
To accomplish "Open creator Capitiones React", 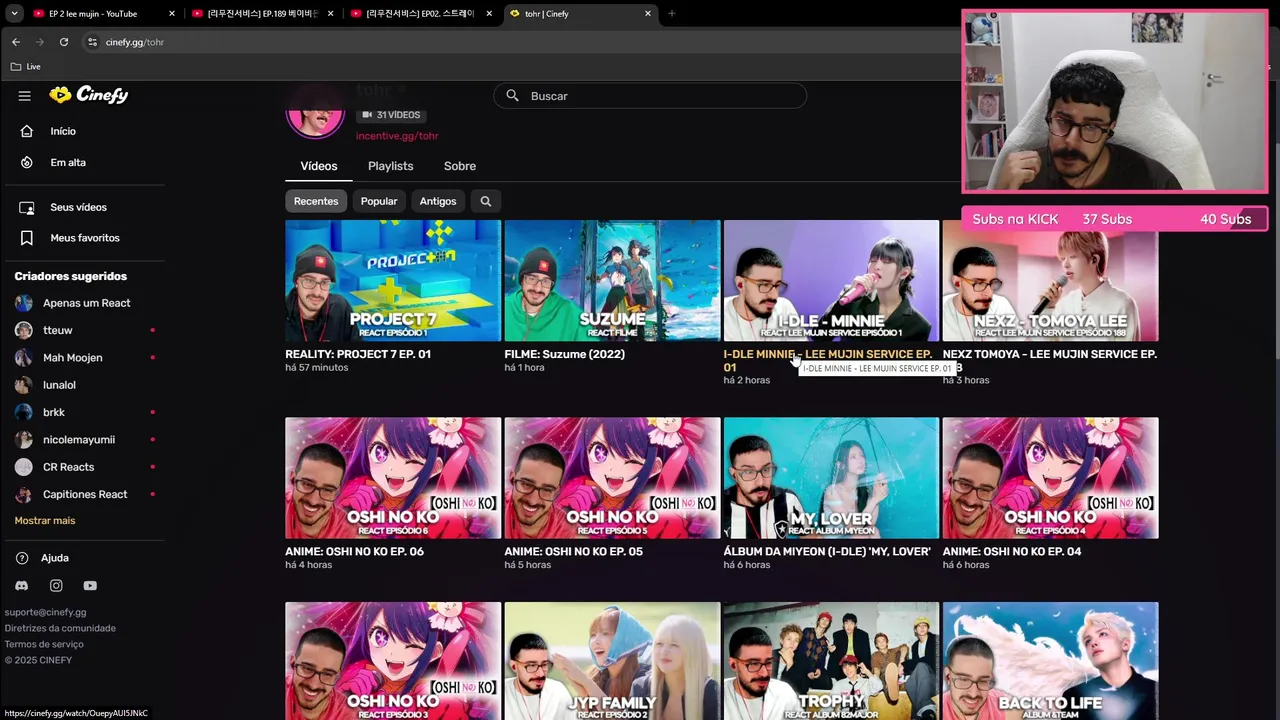I will pos(86,494).
